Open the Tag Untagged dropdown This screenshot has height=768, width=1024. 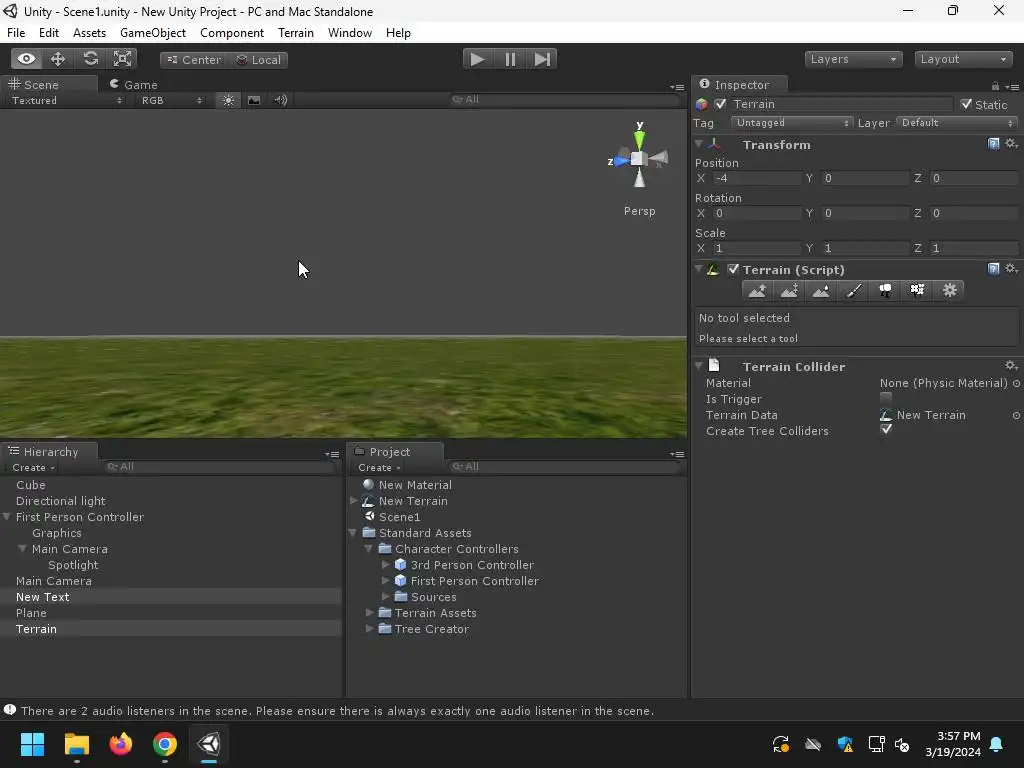(x=792, y=122)
